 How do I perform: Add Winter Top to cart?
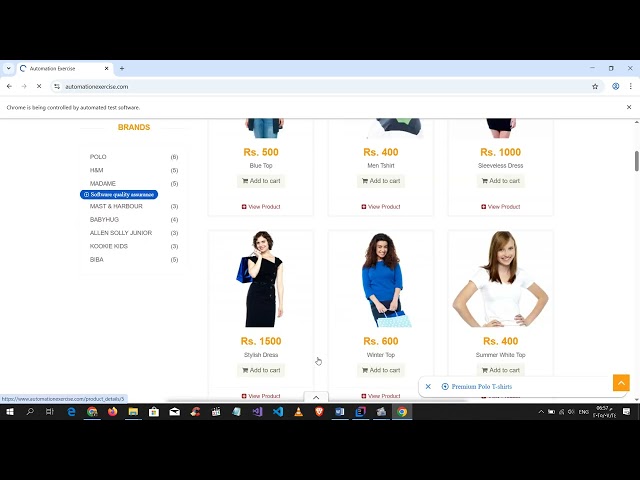pyautogui.click(x=381, y=370)
